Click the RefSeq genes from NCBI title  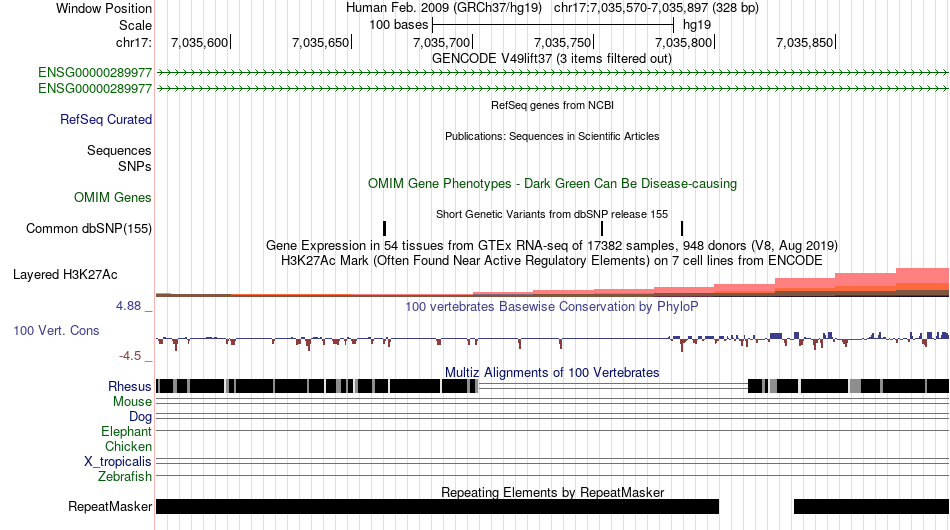coord(552,105)
